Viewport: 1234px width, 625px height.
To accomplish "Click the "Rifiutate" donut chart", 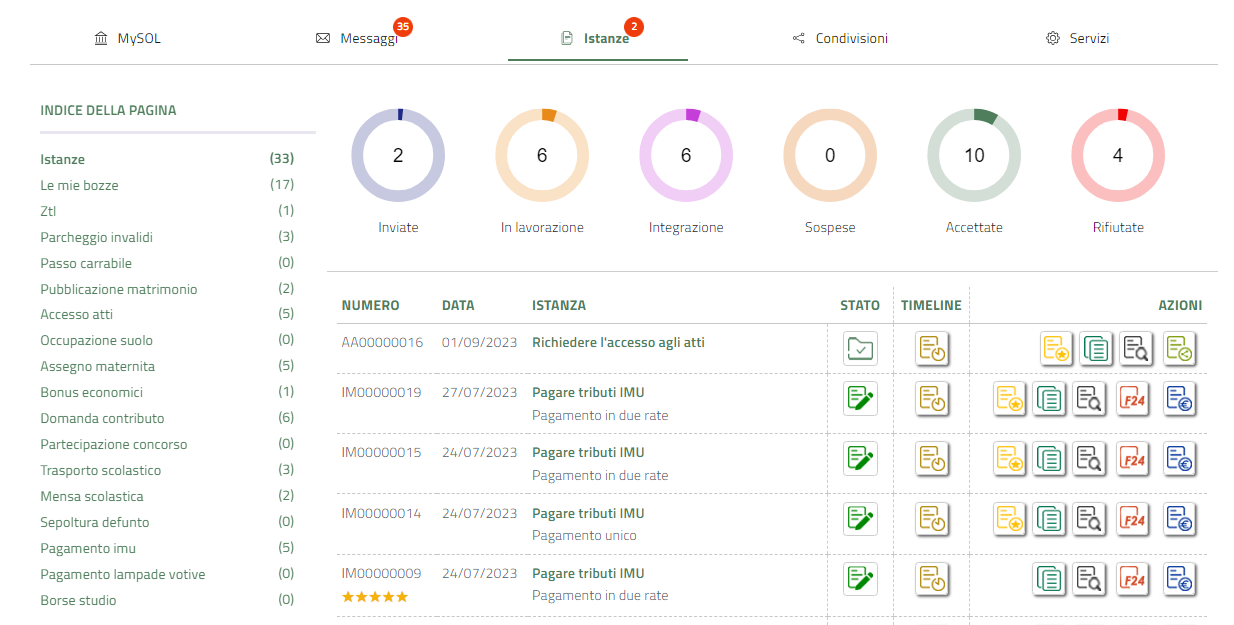I will [1118, 156].
